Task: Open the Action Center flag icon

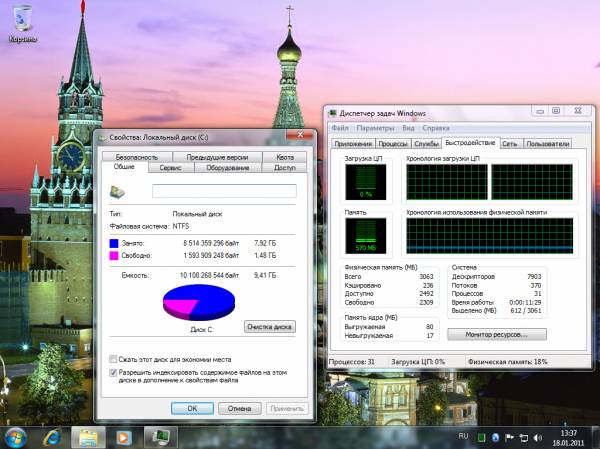Action: click(510, 438)
